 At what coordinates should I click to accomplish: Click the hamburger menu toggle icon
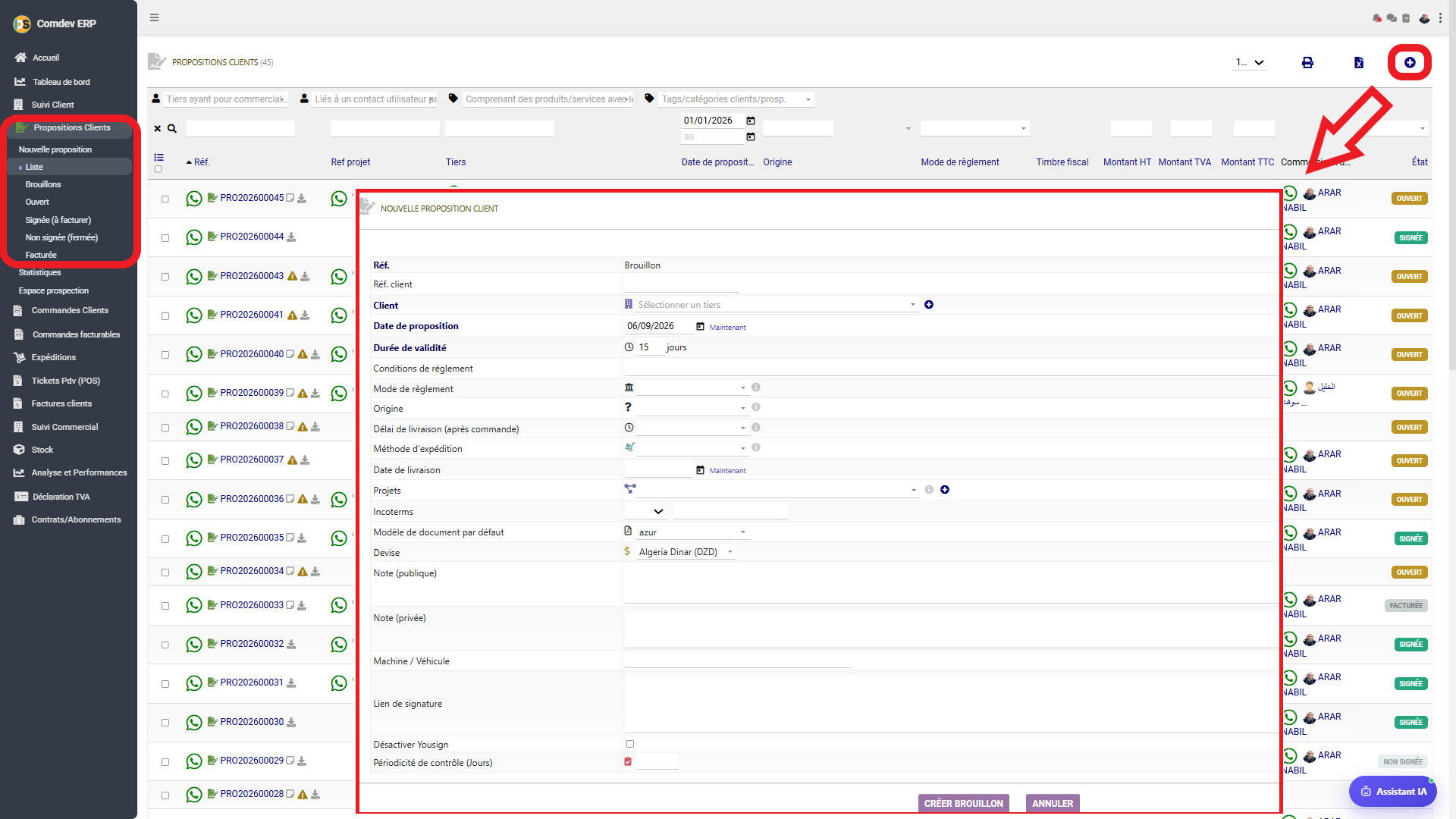click(x=154, y=17)
